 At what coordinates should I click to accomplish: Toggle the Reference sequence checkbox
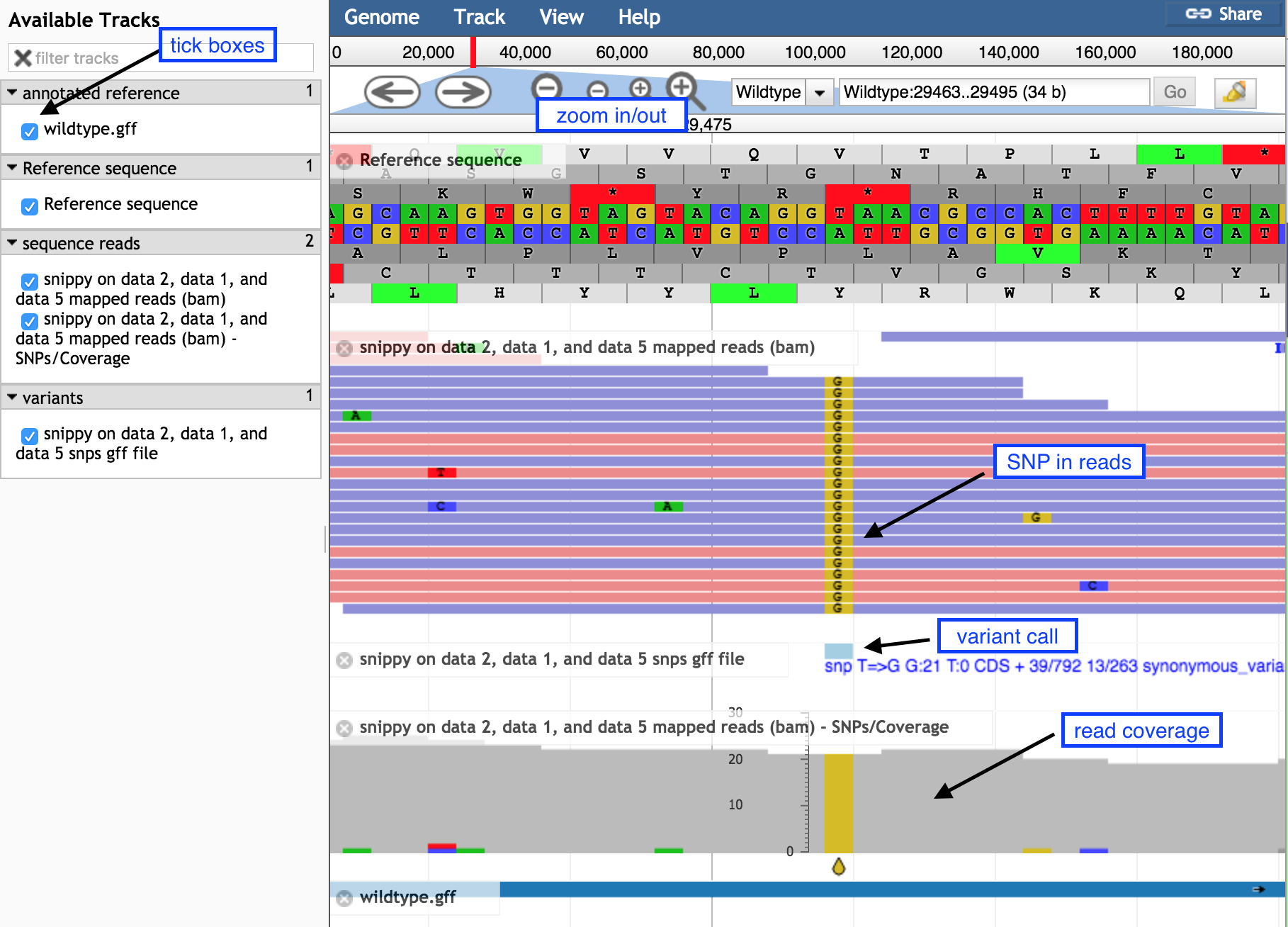30,206
